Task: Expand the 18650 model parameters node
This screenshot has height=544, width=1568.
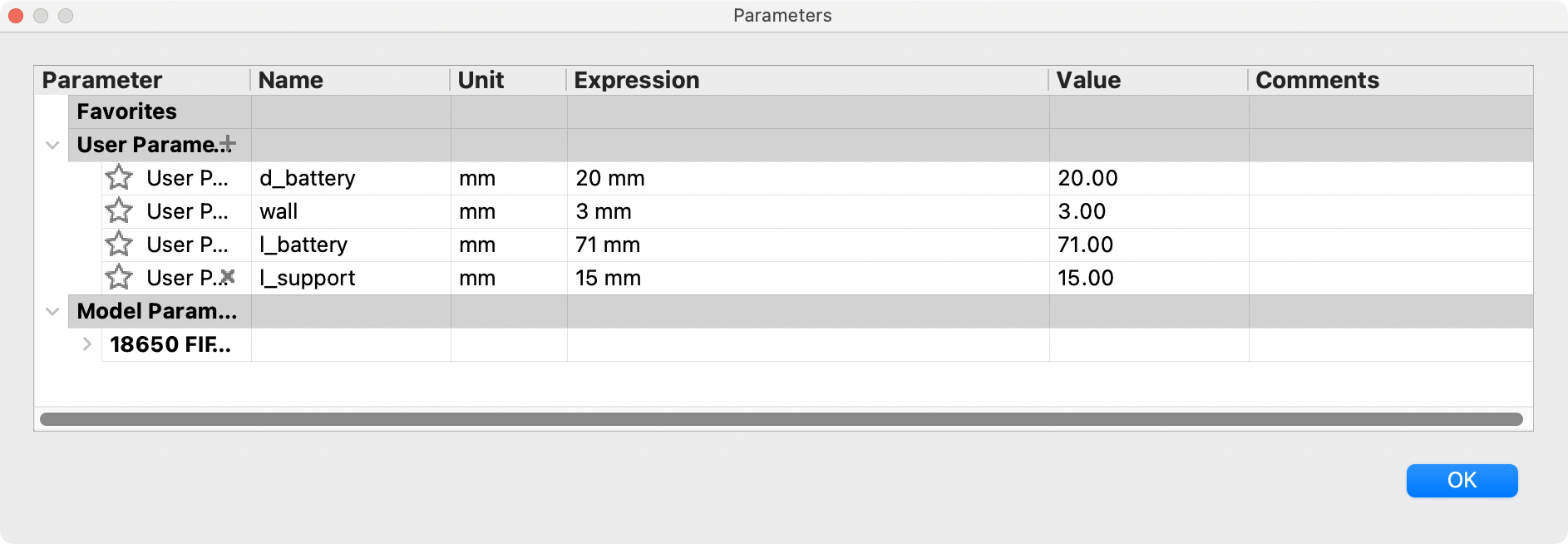Action: point(87,344)
